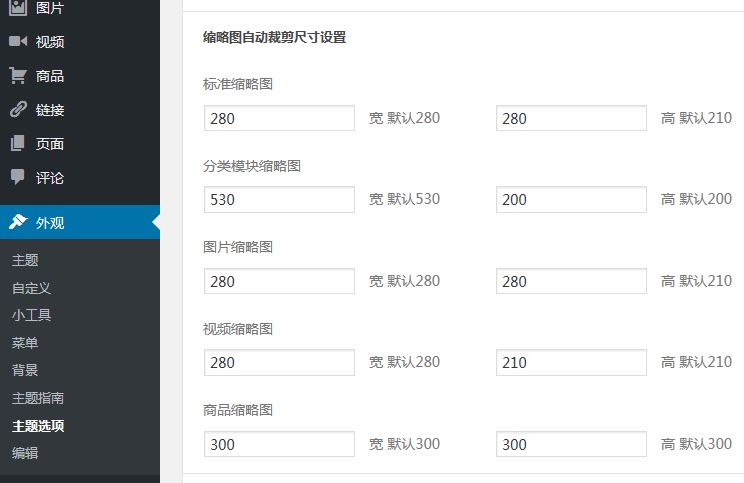The width and height of the screenshot is (744, 483).
Task: Focus the 图片缩略图 height input field
Action: pyautogui.click(x=571, y=281)
